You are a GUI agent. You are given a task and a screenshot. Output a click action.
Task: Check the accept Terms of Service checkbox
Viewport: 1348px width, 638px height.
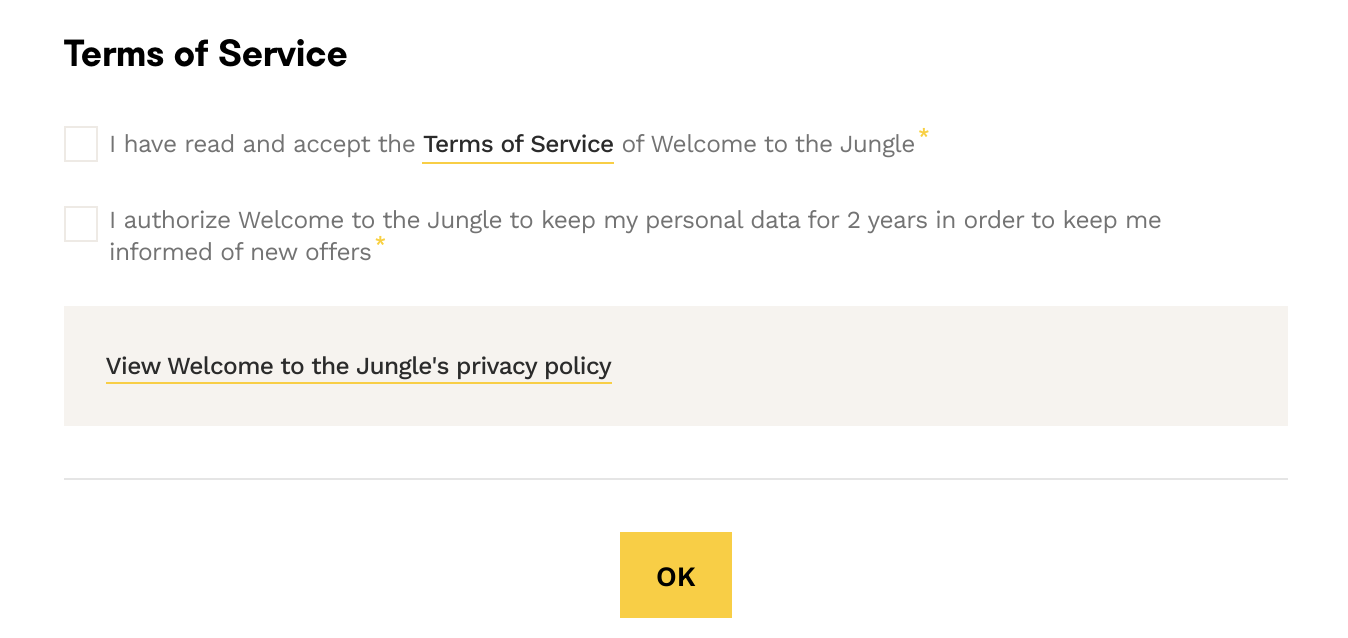tap(81, 144)
